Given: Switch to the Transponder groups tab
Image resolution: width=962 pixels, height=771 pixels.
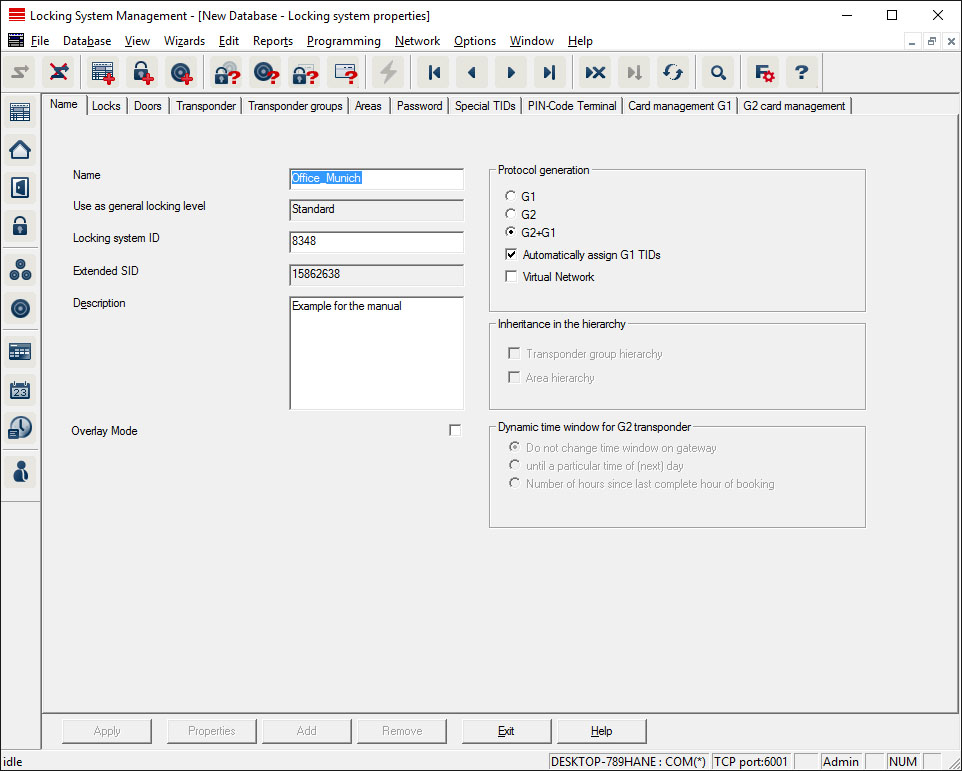Looking at the screenshot, I should pos(295,106).
